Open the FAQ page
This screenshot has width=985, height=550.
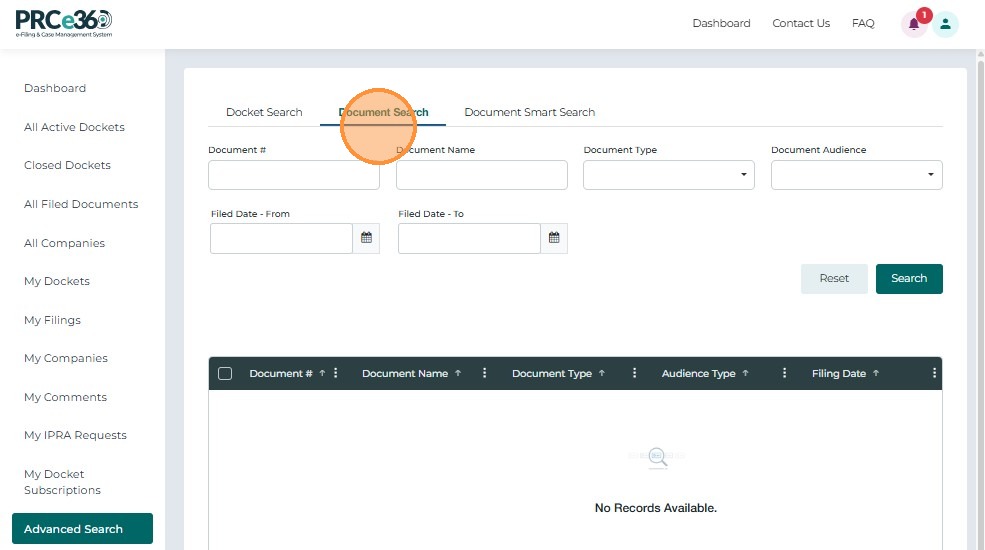tap(863, 23)
